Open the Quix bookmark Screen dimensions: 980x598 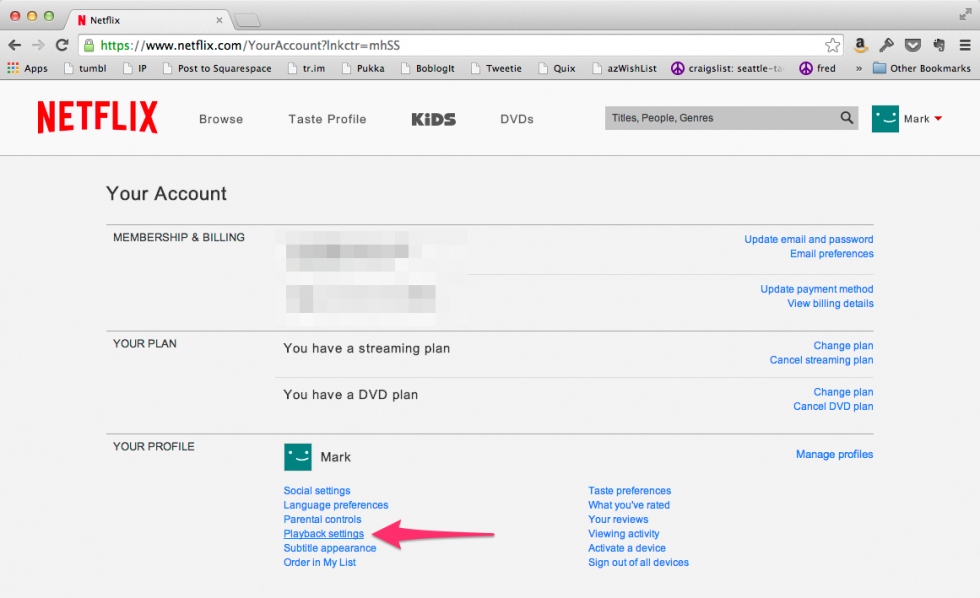[x=557, y=68]
